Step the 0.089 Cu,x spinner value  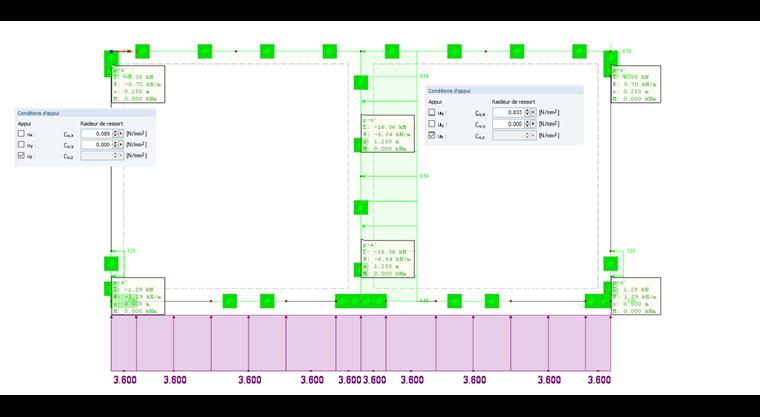pyautogui.click(x=115, y=134)
